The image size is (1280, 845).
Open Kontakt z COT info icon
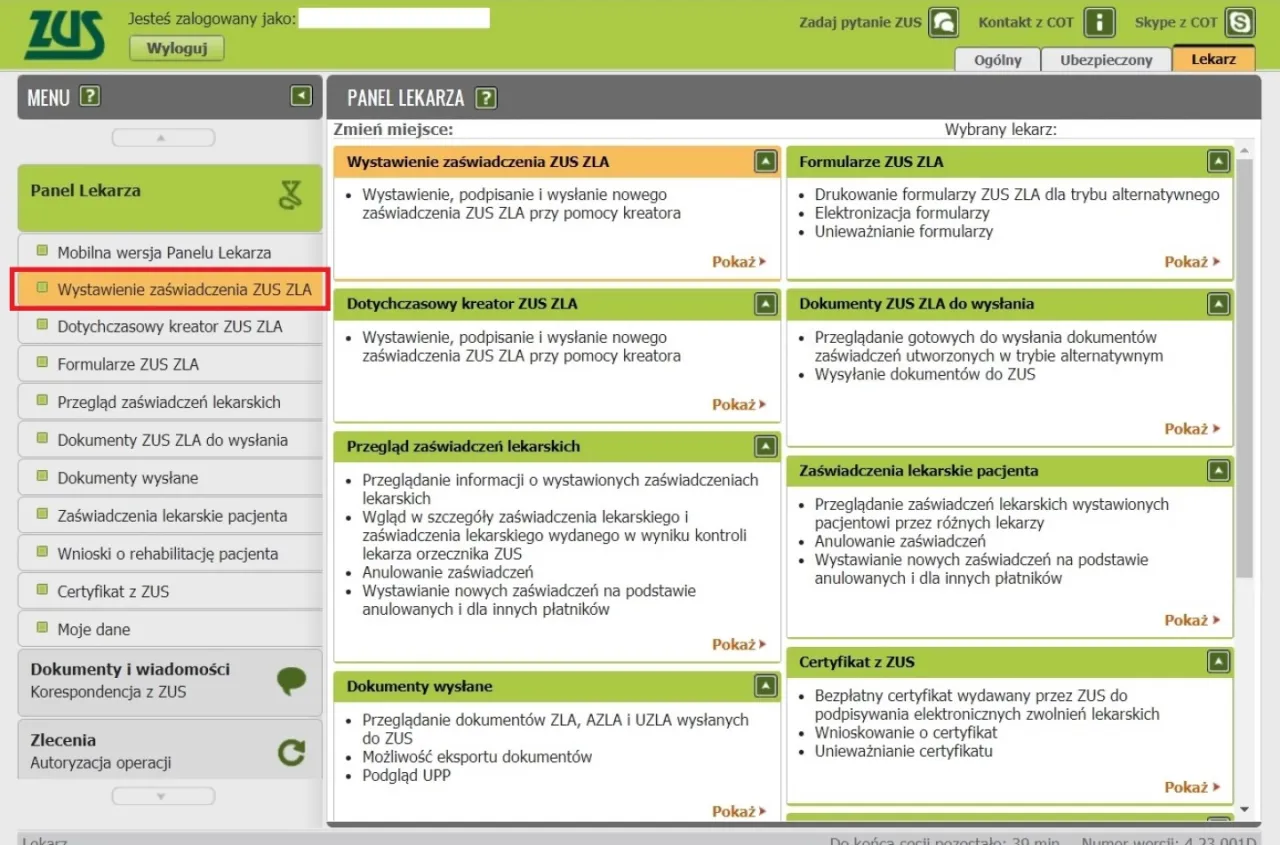1100,22
